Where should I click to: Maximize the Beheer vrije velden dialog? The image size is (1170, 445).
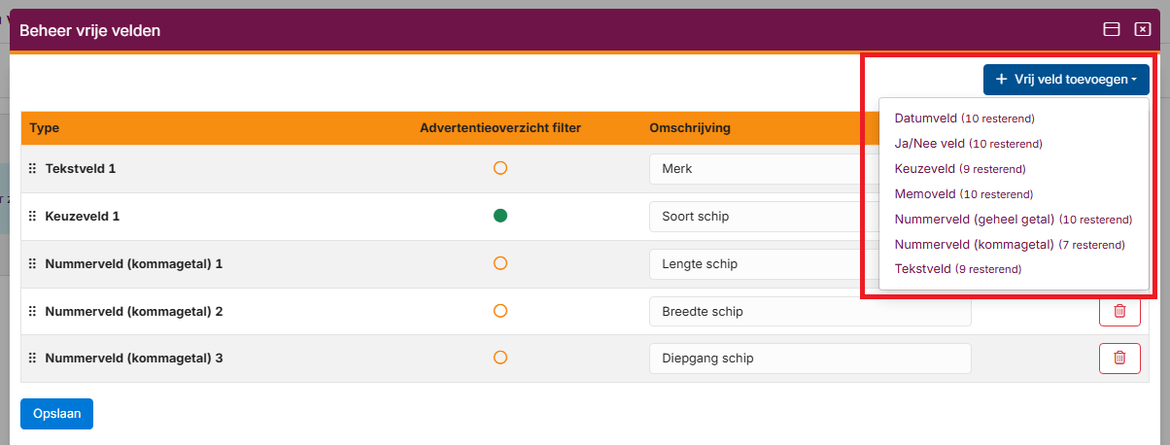point(1111,29)
